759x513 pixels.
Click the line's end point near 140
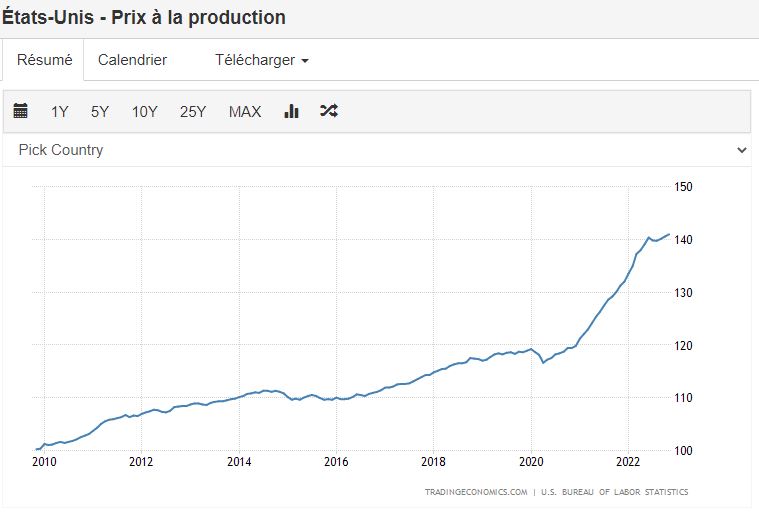point(668,235)
